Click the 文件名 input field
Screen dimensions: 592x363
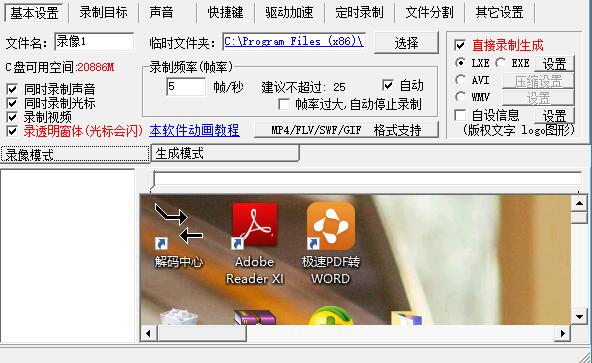(94, 42)
